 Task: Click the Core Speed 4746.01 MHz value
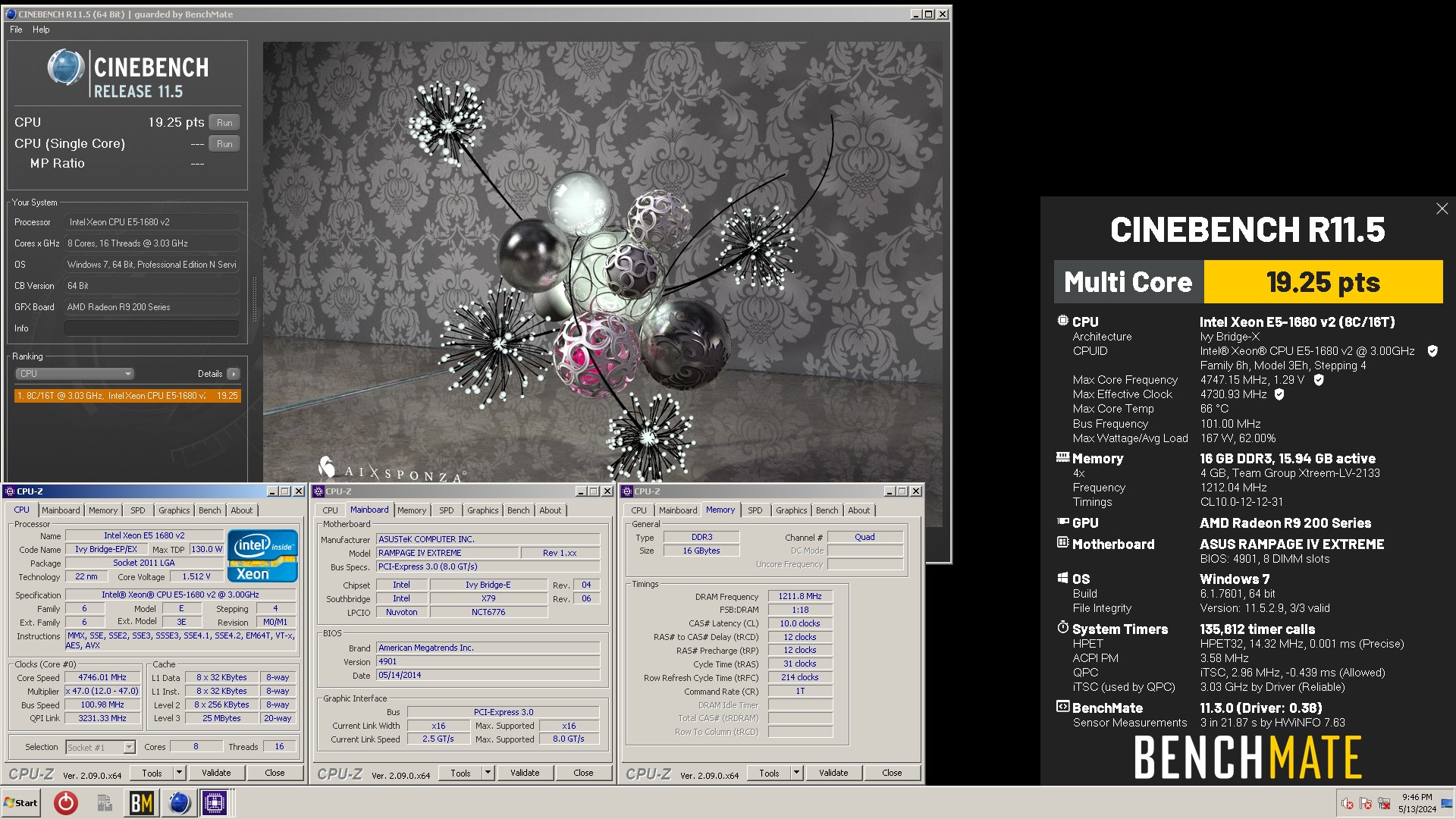(x=102, y=678)
